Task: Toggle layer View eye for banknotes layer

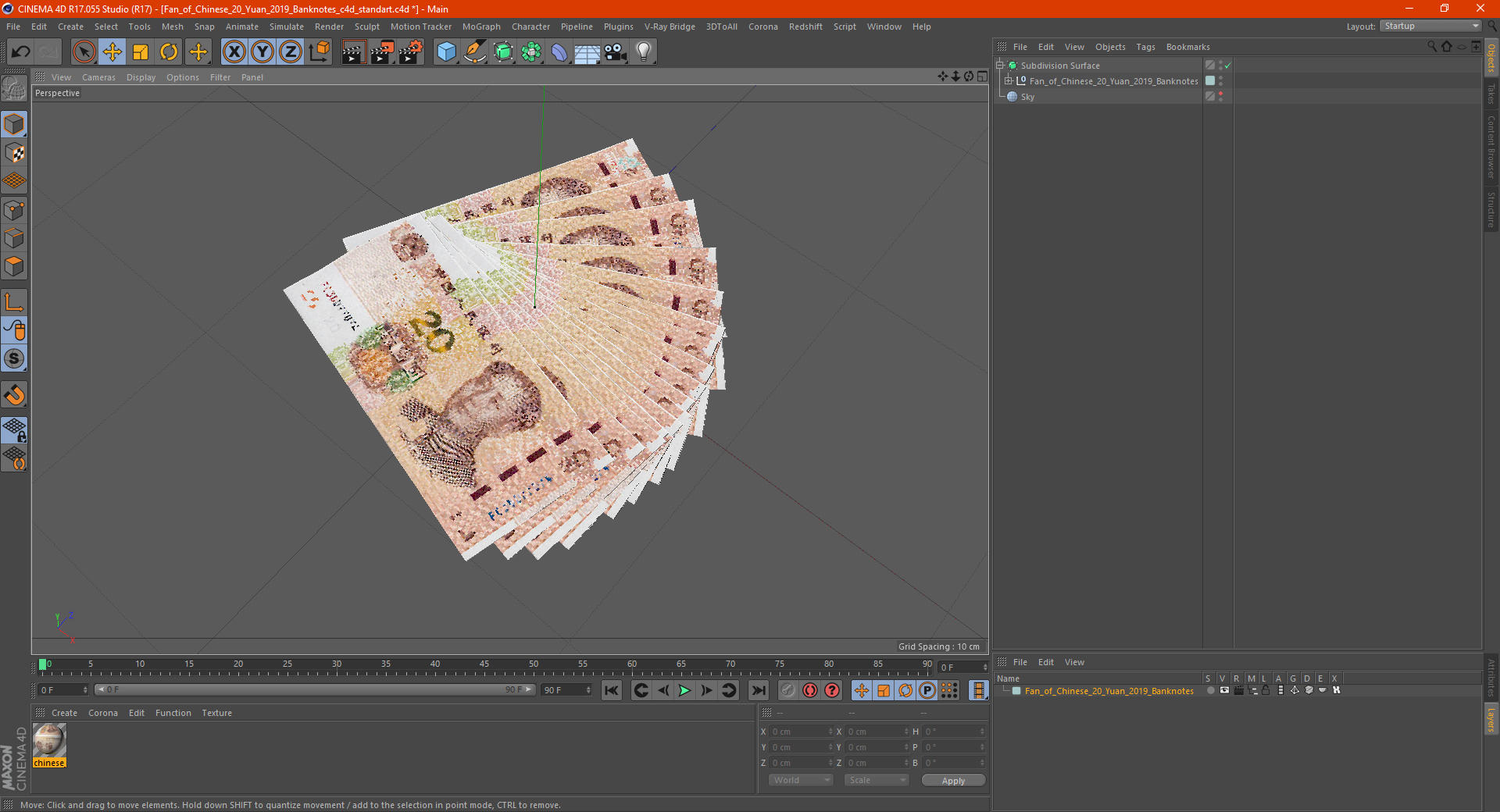Action: coord(1224,690)
